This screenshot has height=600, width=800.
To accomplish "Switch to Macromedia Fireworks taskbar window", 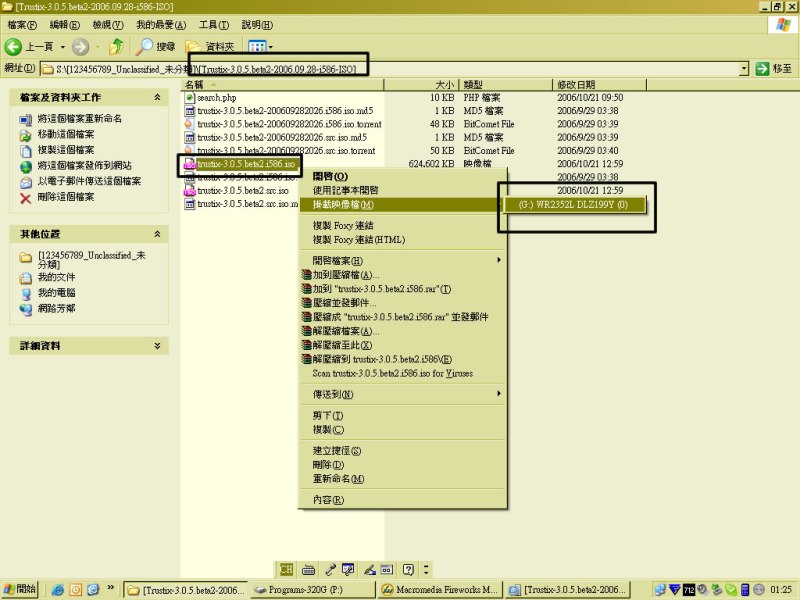I will (439, 590).
